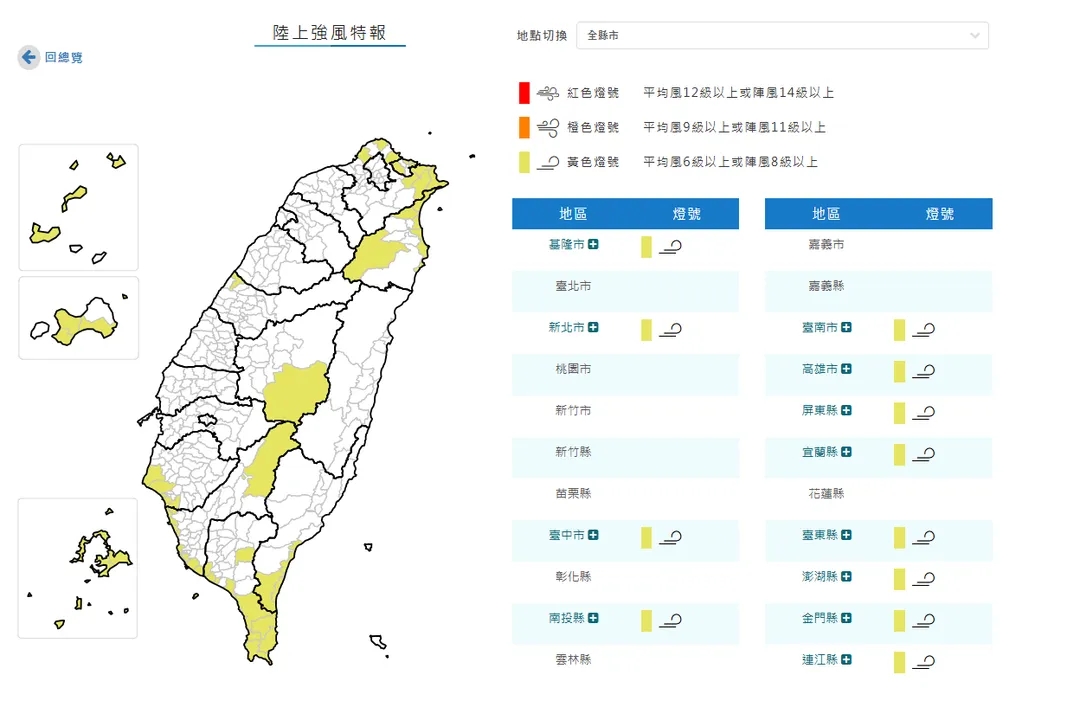Expand 連江縣 with its plus icon
The width and height of the screenshot is (1080, 720).
point(847,659)
